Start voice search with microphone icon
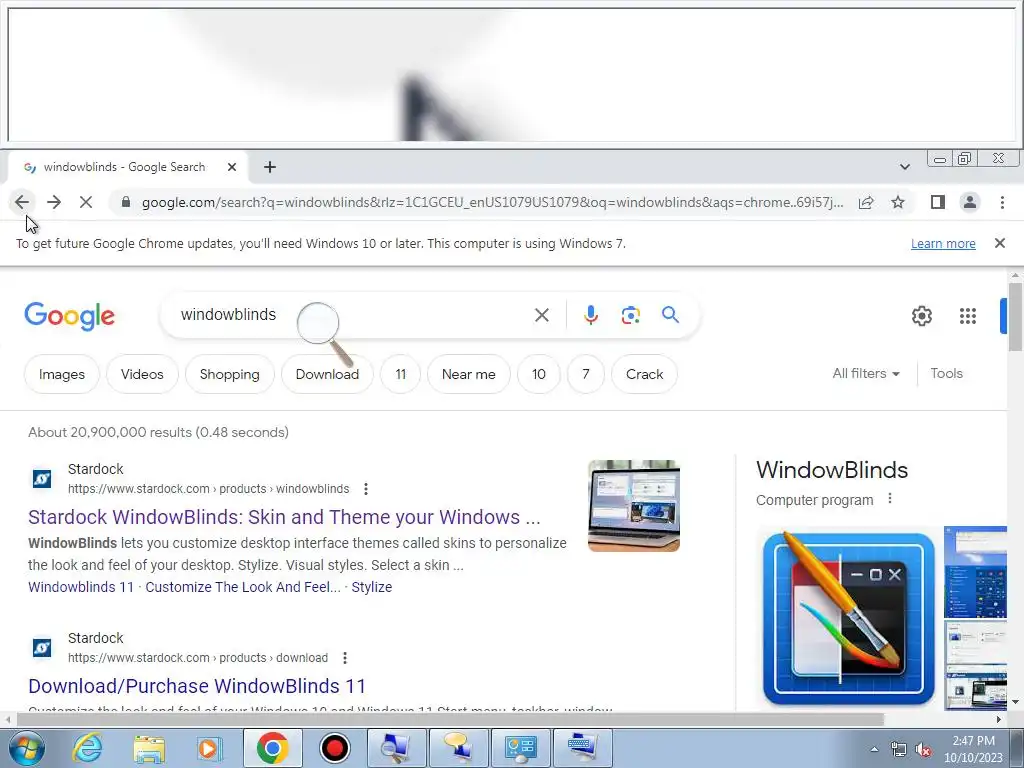1024x768 pixels. pos(590,315)
